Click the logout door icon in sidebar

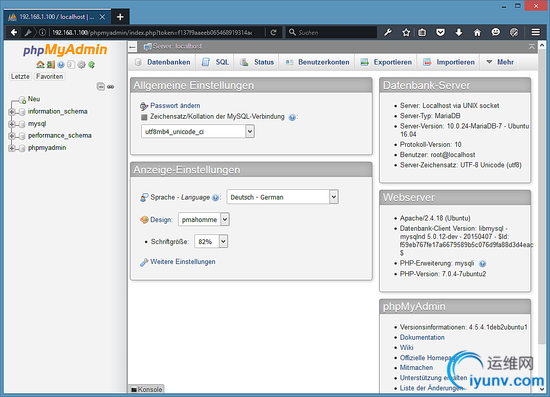(51, 65)
